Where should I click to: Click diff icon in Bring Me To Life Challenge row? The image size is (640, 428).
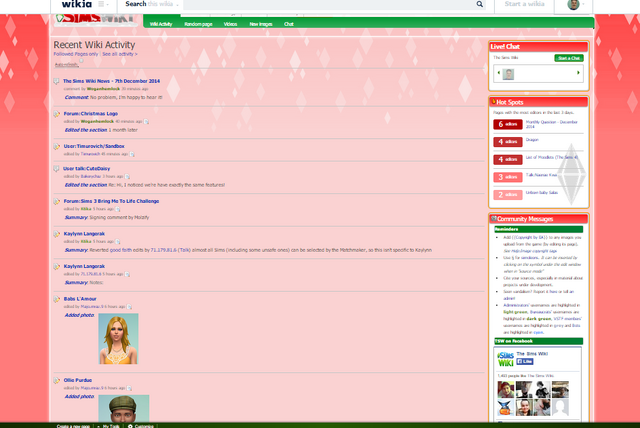click(x=118, y=209)
